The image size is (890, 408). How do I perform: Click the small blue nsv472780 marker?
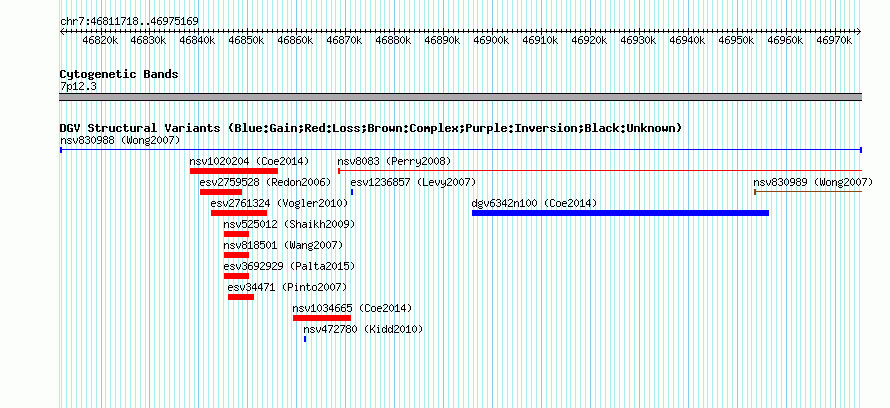[x=305, y=339]
